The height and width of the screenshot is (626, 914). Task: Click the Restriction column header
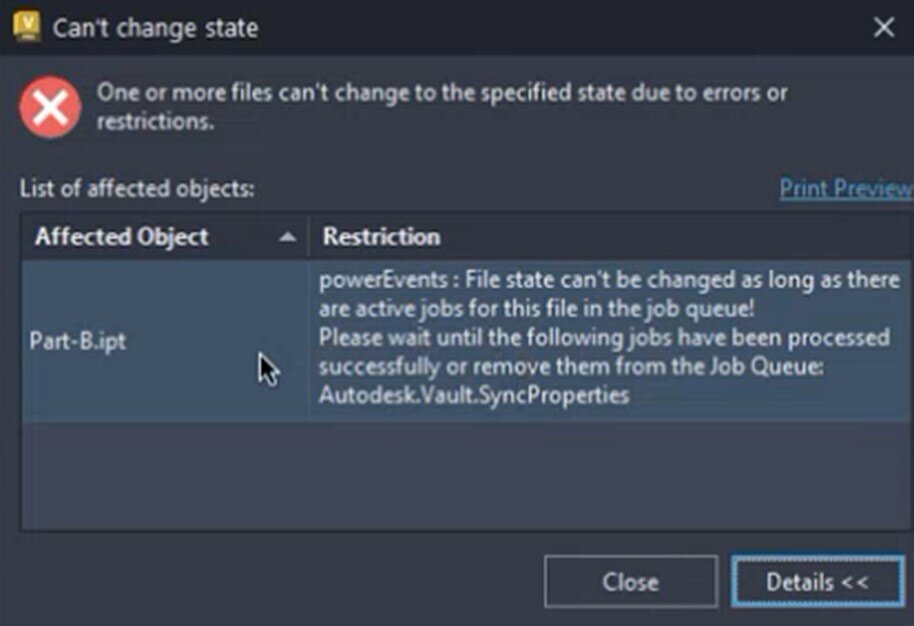coord(380,237)
